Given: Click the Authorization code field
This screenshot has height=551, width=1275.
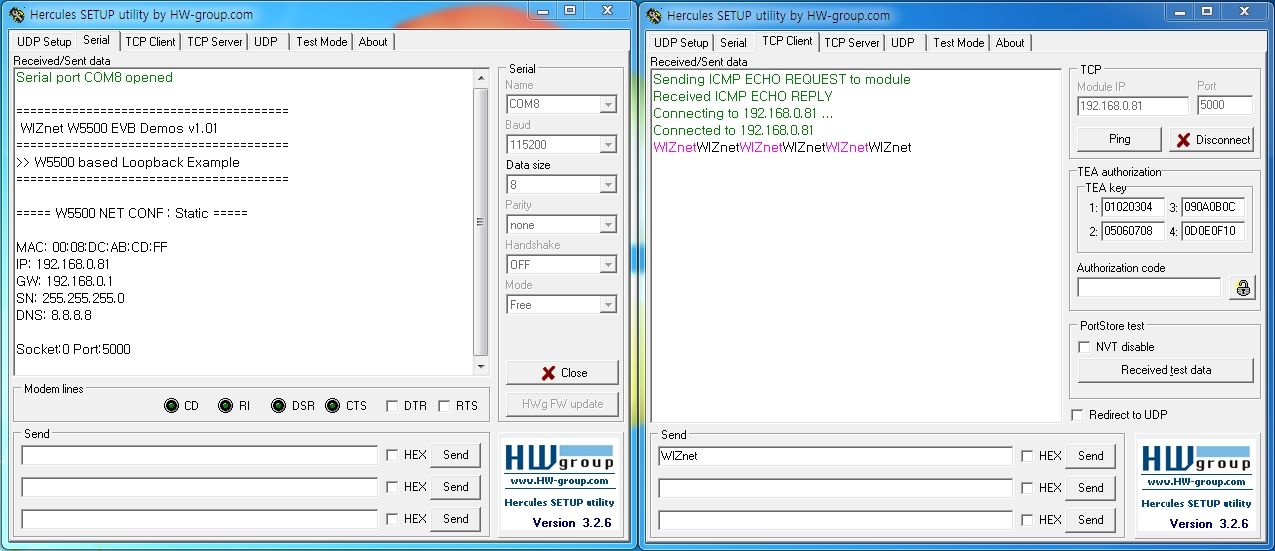Looking at the screenshot, I should [1149, 288].
